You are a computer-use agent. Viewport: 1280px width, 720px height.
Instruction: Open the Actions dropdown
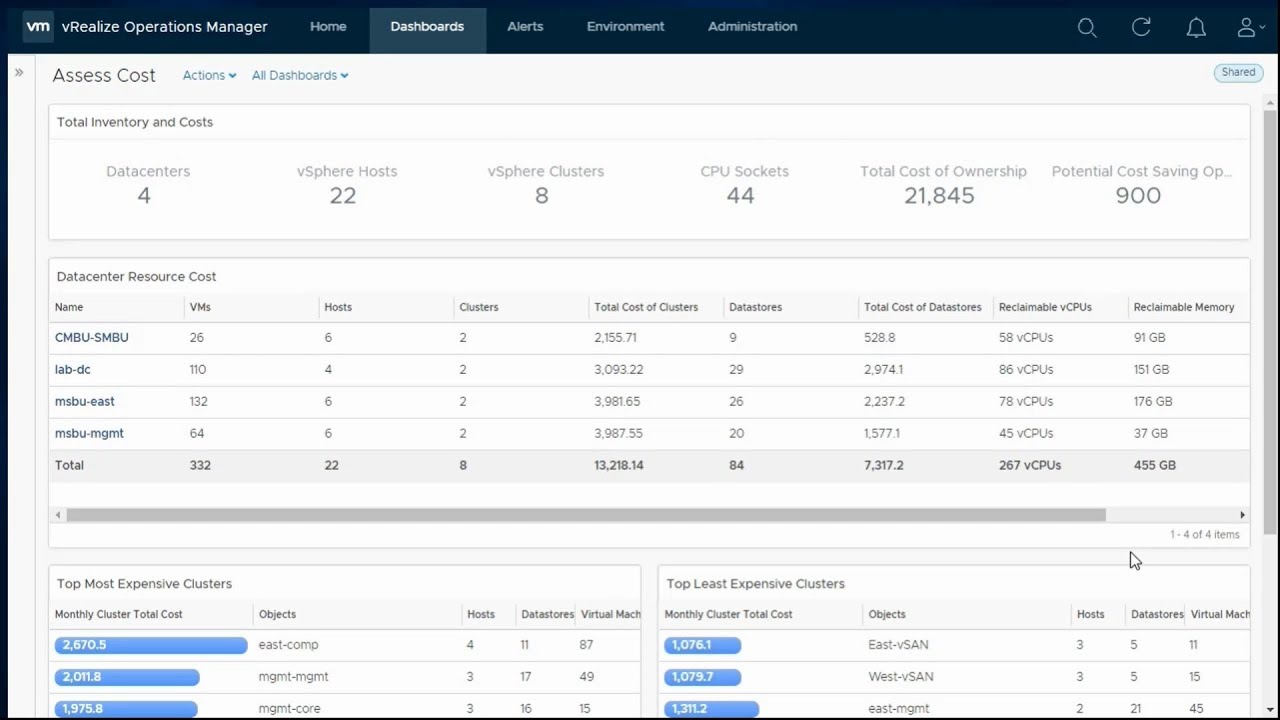click(x=209, y=75)
